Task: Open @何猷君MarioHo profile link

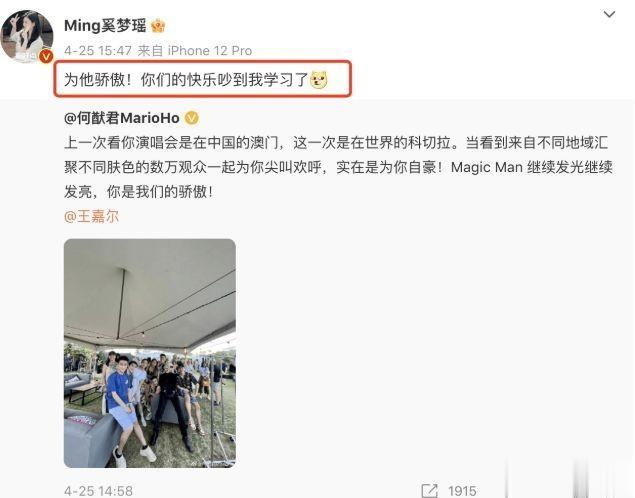Action: 122,118
